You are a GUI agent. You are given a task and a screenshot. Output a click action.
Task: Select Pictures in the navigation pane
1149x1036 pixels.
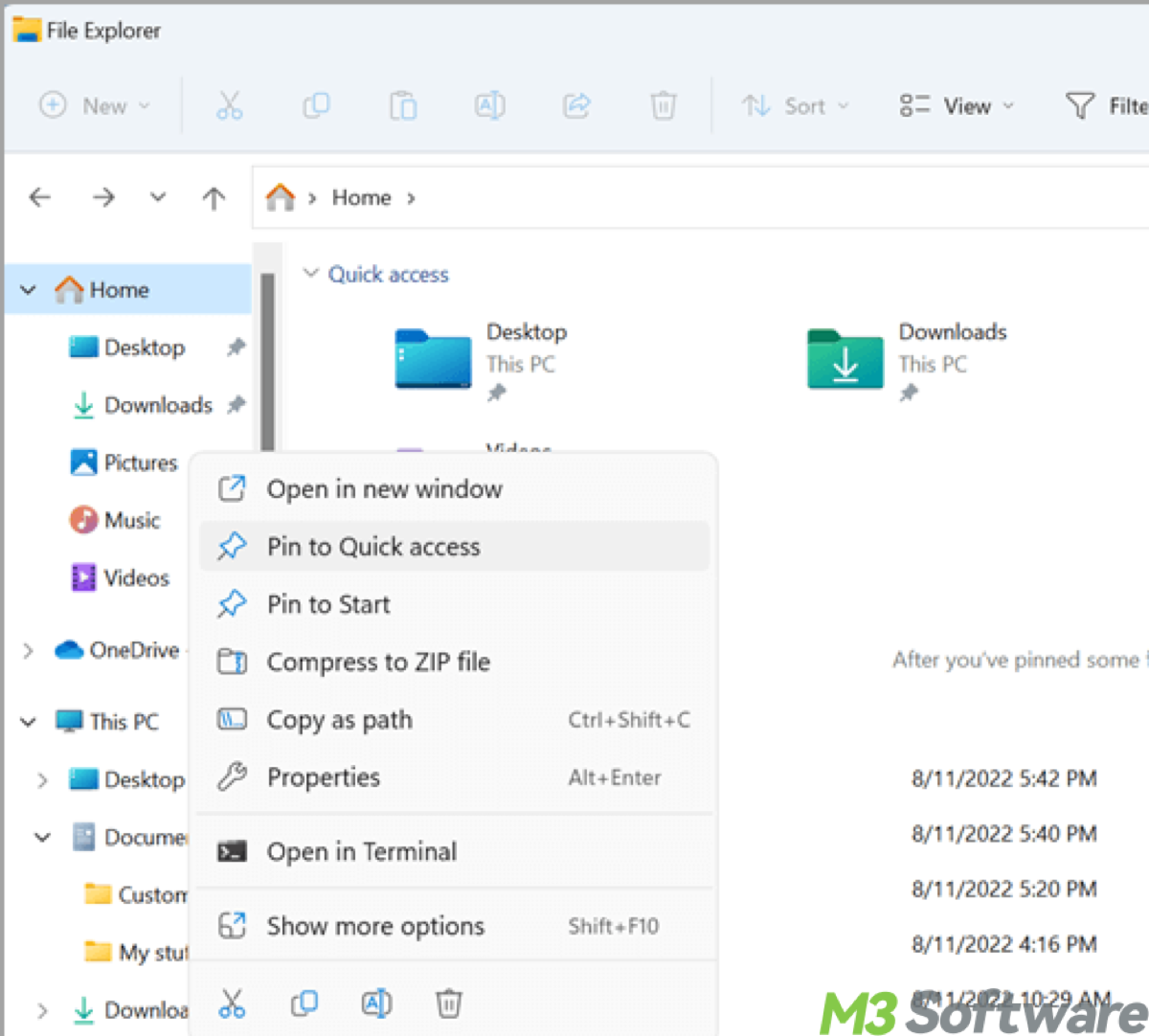[x=124, y=462]
